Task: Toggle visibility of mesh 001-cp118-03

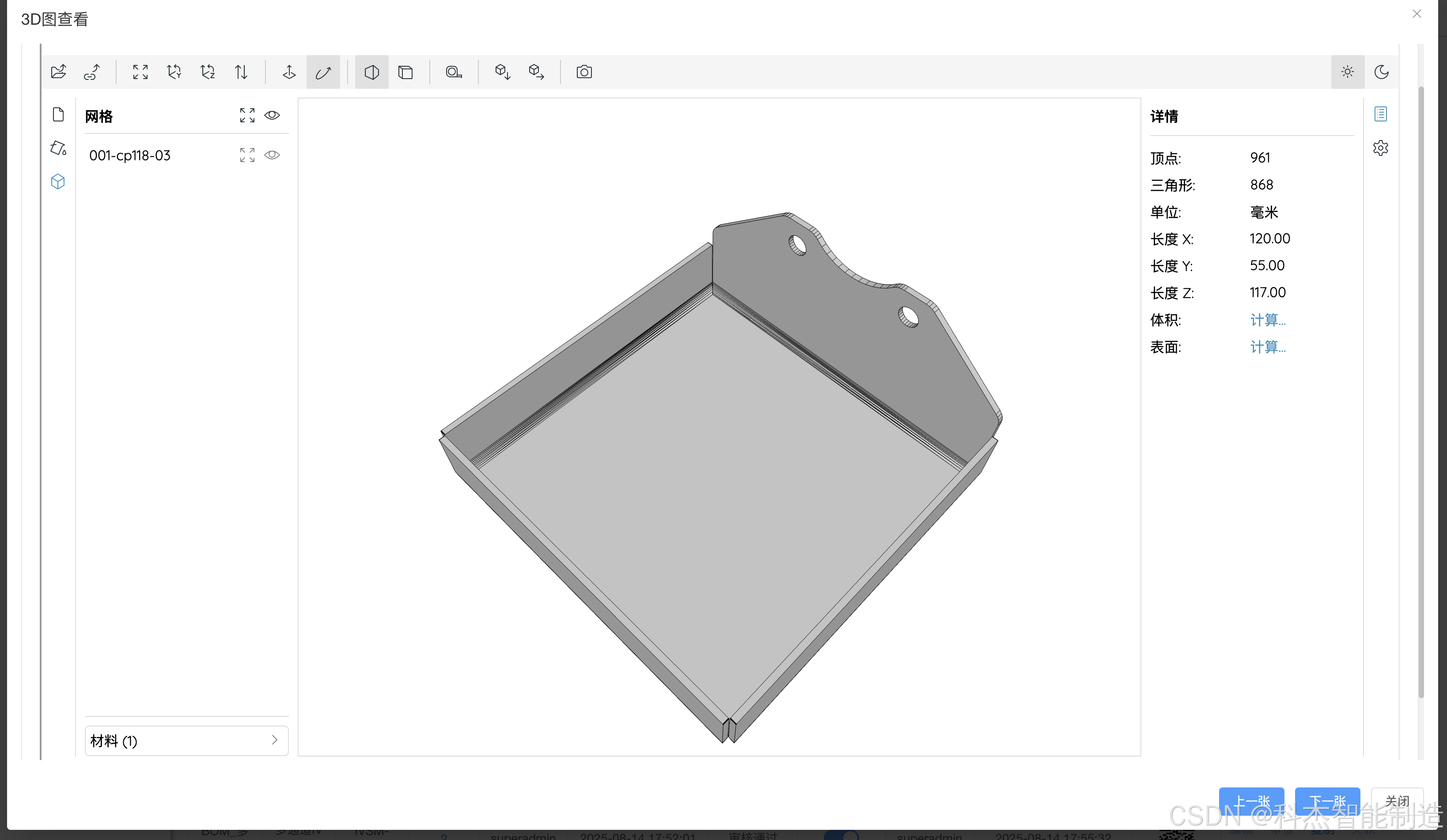Action: 272,155
